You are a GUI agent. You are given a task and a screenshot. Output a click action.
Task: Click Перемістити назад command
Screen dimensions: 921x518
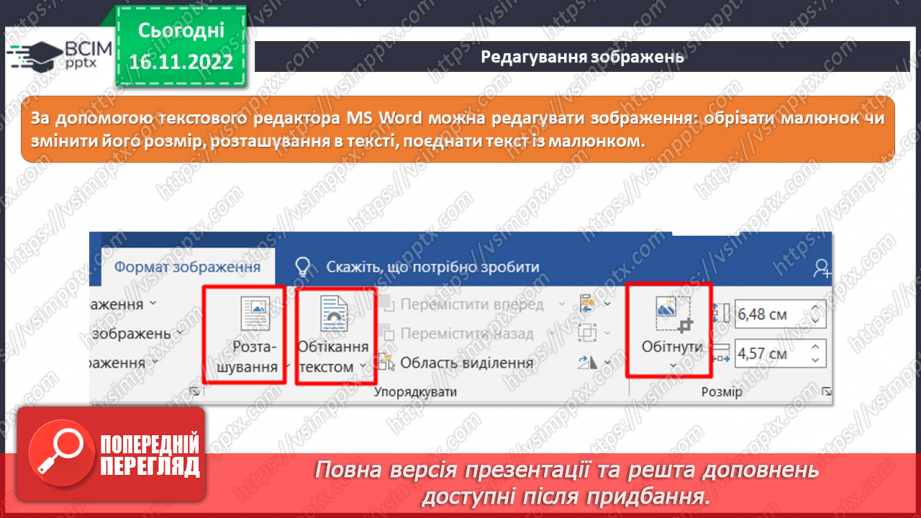coord(467,333)
